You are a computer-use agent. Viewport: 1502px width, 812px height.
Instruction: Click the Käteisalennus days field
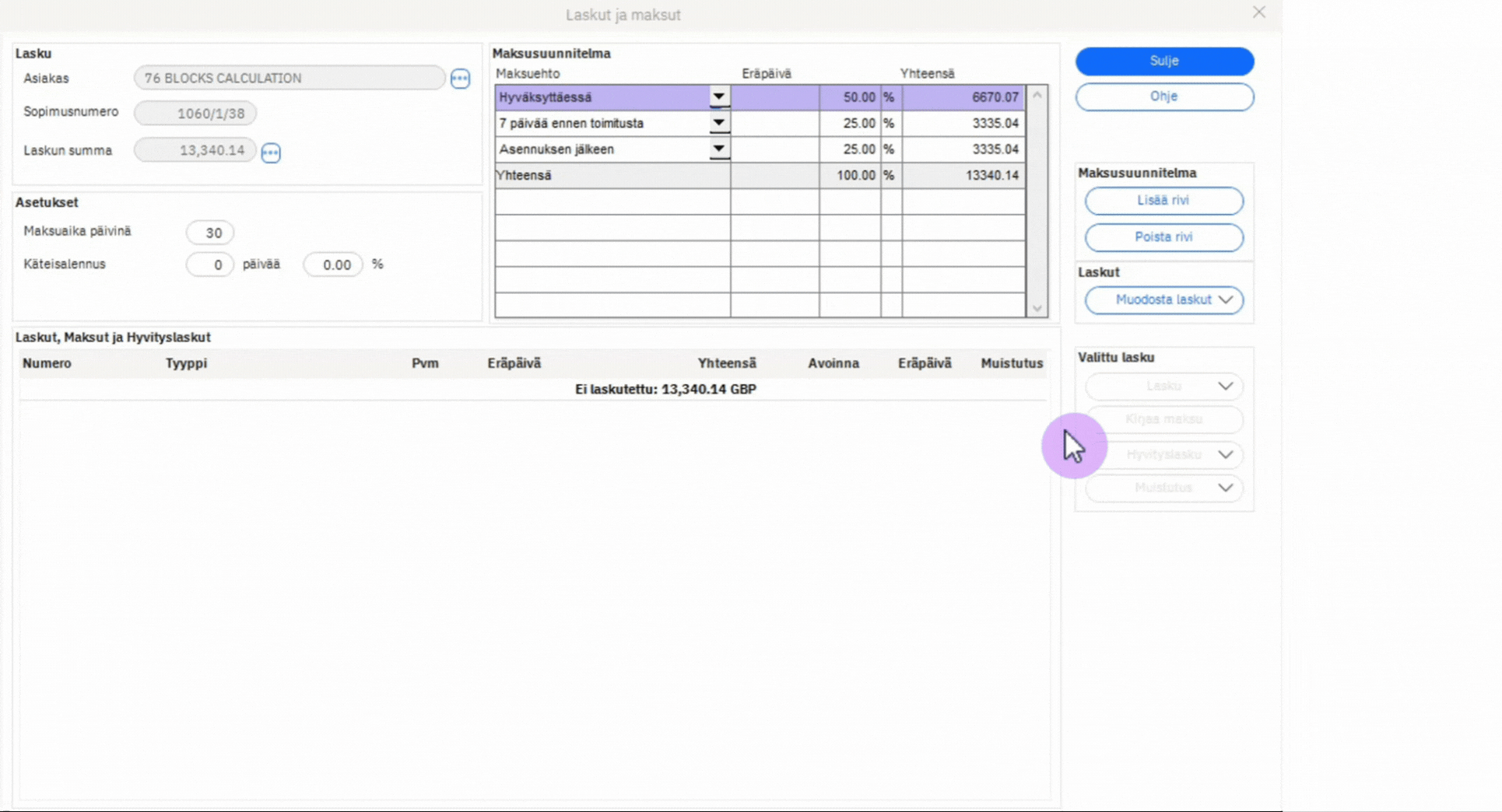coord(210,264)
